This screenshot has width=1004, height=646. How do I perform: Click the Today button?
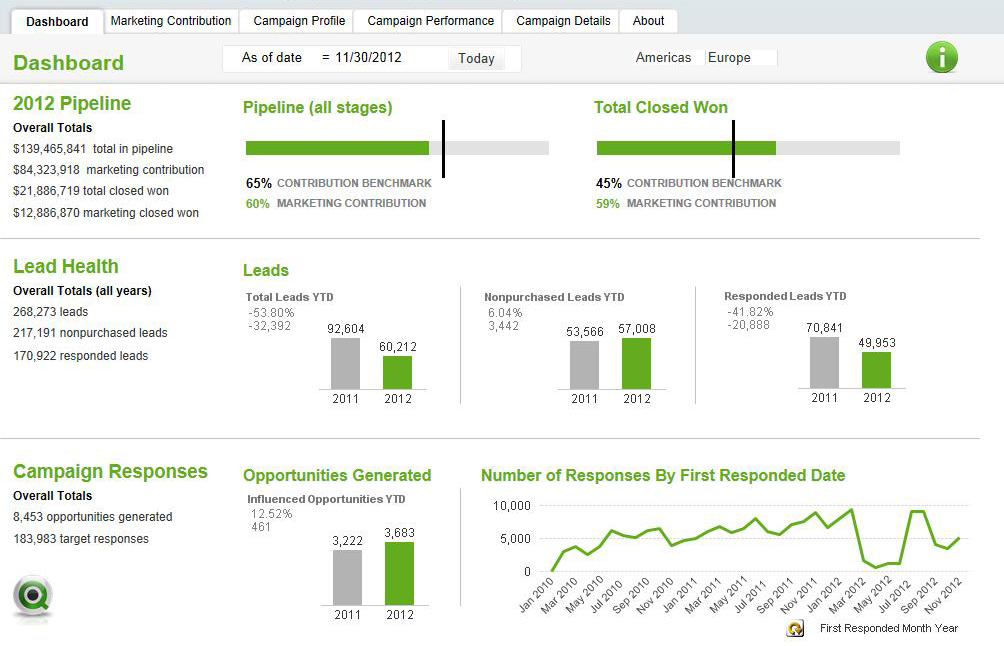tap(476, 58)
